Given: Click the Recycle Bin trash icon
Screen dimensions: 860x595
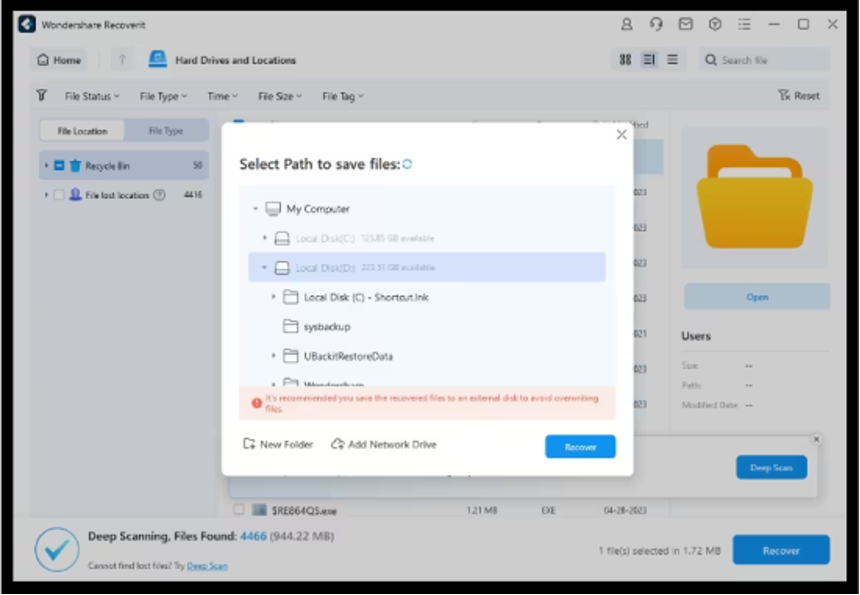Looking at the screenshot, I should (x=75, y=166).
